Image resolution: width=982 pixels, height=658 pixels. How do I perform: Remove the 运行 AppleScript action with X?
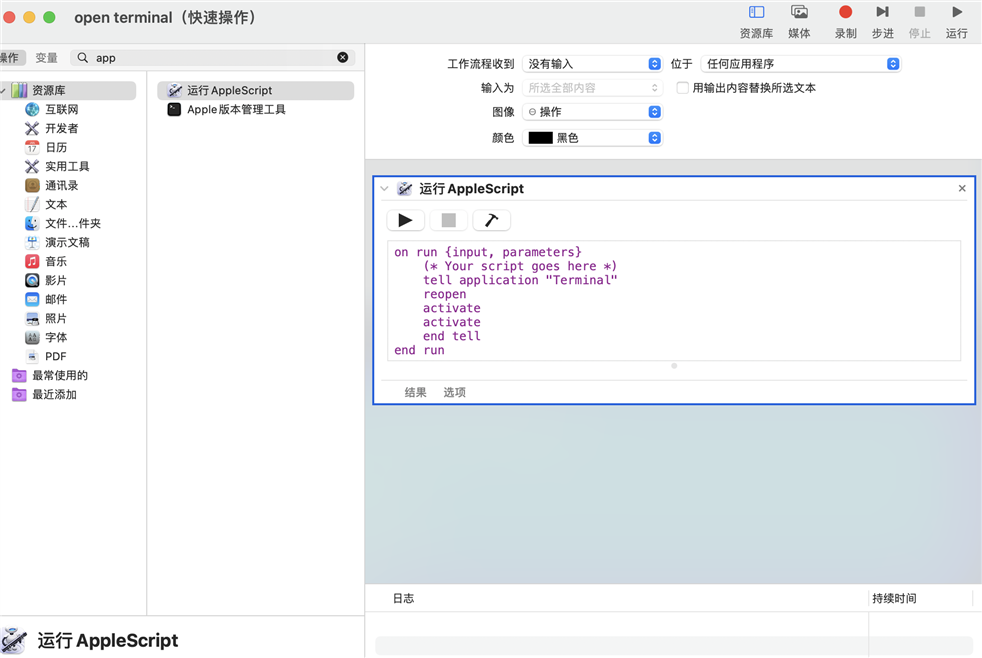tap(962, 188)
